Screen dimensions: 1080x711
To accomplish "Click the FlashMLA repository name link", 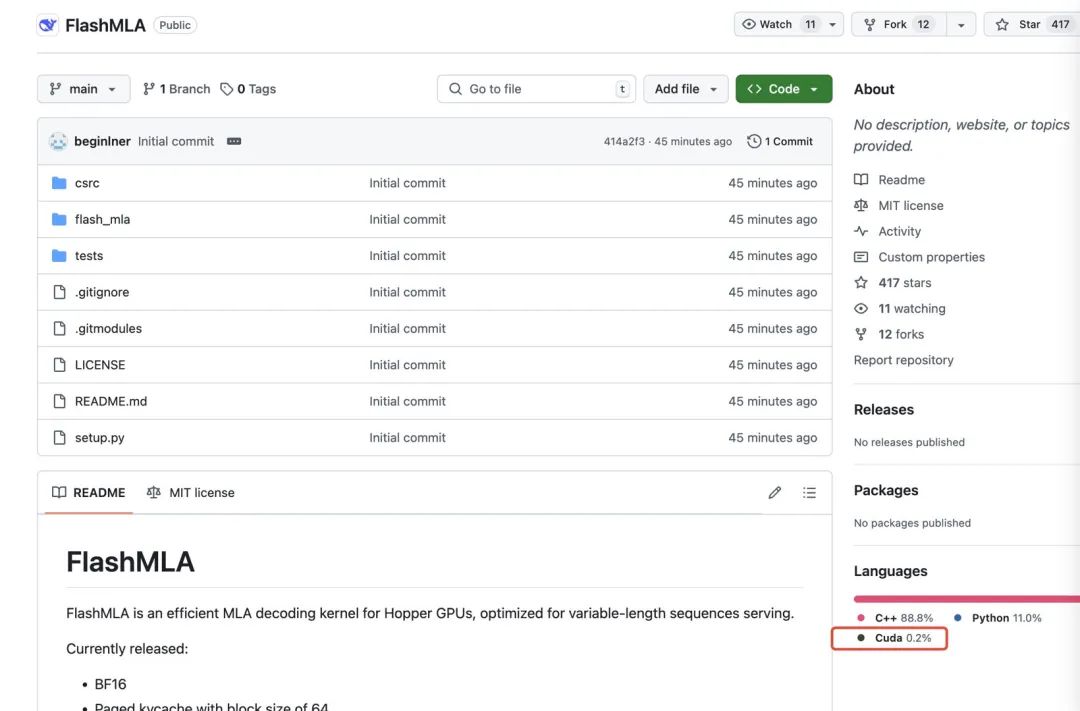I will point(105,25).
